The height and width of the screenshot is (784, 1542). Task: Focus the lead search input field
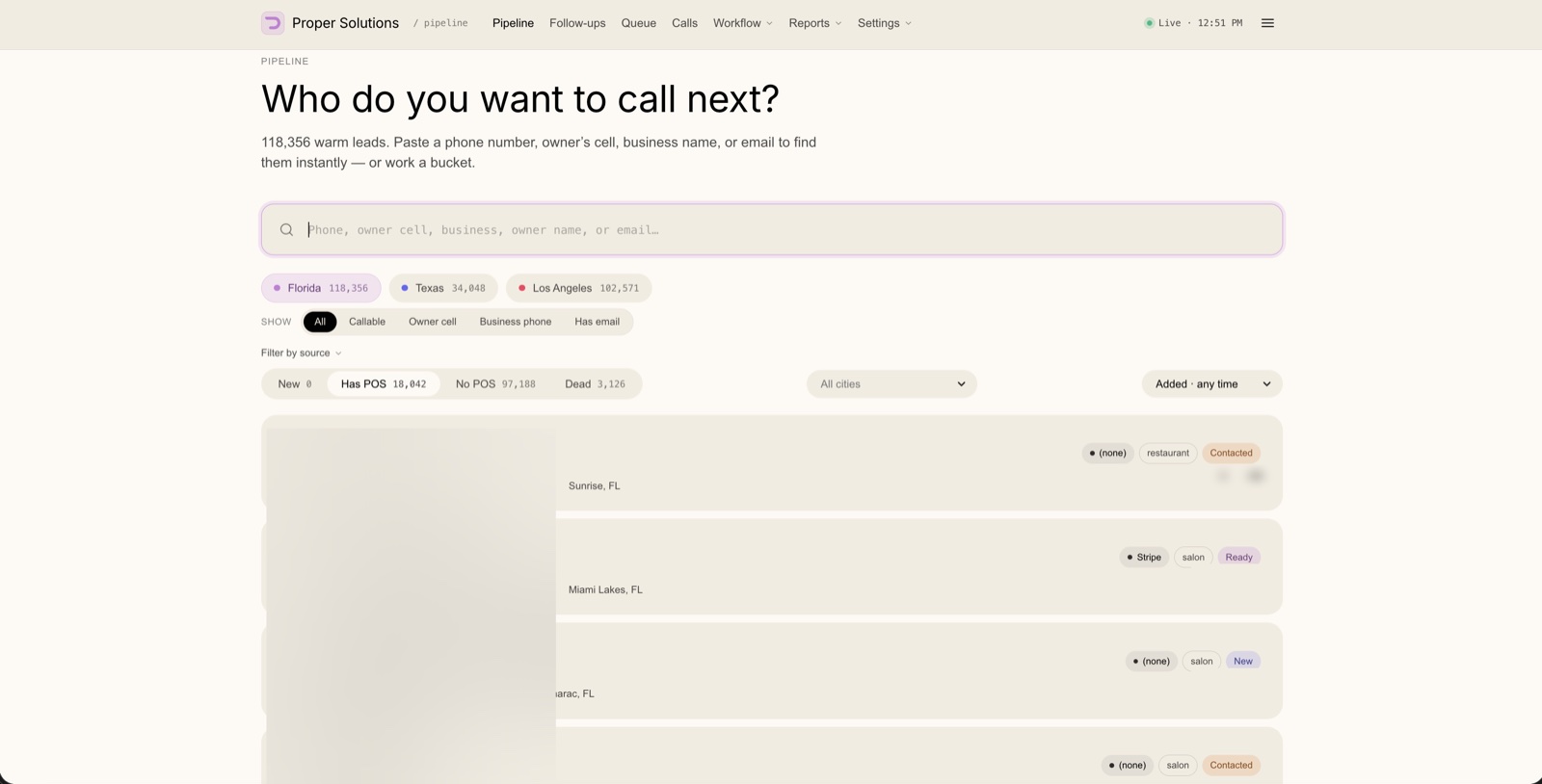772,229
